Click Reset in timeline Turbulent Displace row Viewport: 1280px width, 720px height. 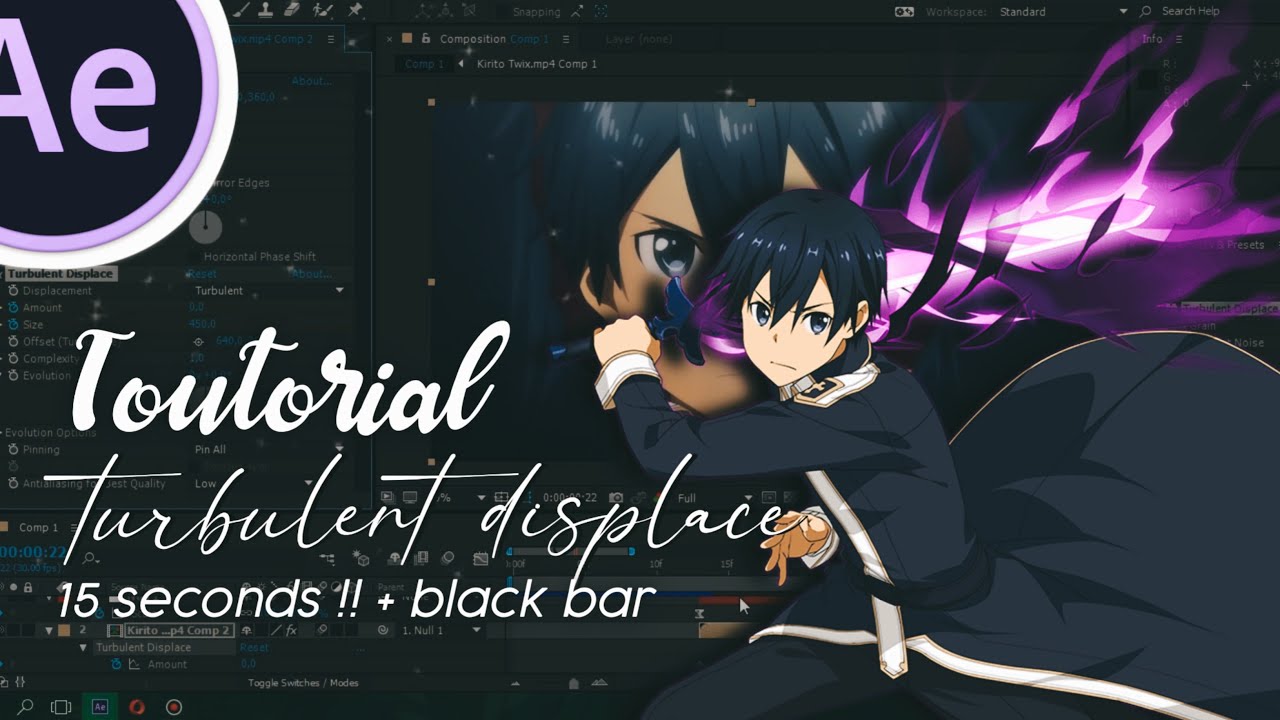(254, 648)
